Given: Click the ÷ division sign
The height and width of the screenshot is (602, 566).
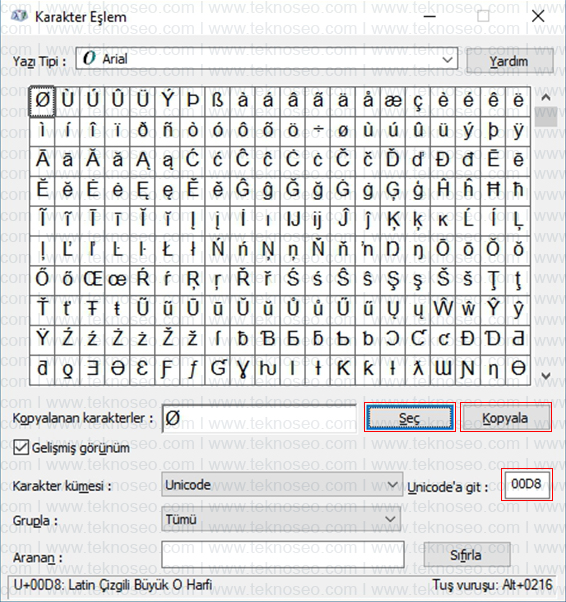Looking at the screenshot, I should pyautogui.click(x=318, y=131).
